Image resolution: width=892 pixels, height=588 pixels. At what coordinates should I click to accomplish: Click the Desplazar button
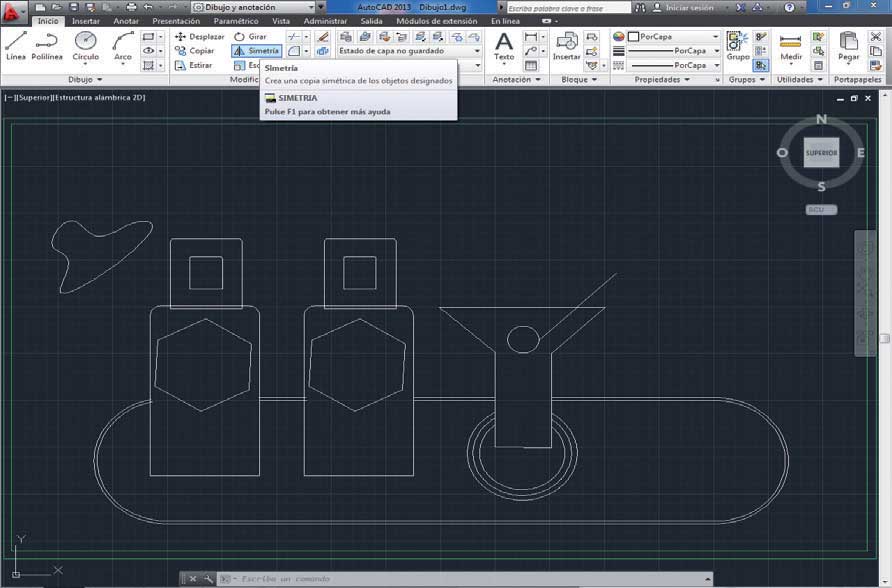coord(200,36)
